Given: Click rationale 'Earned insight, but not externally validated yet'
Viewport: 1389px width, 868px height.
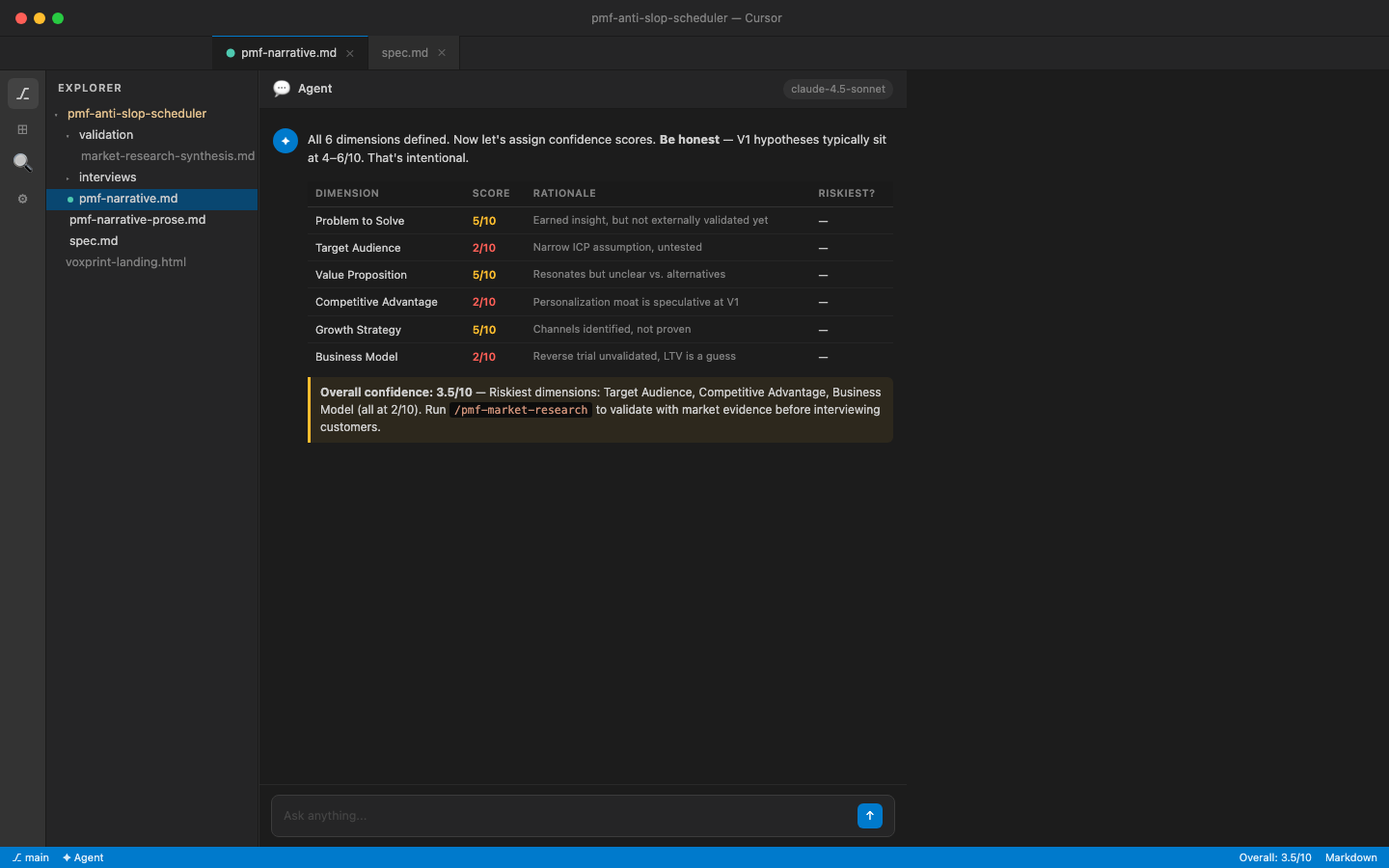Looking at the screenshot, I should point(650,220).
